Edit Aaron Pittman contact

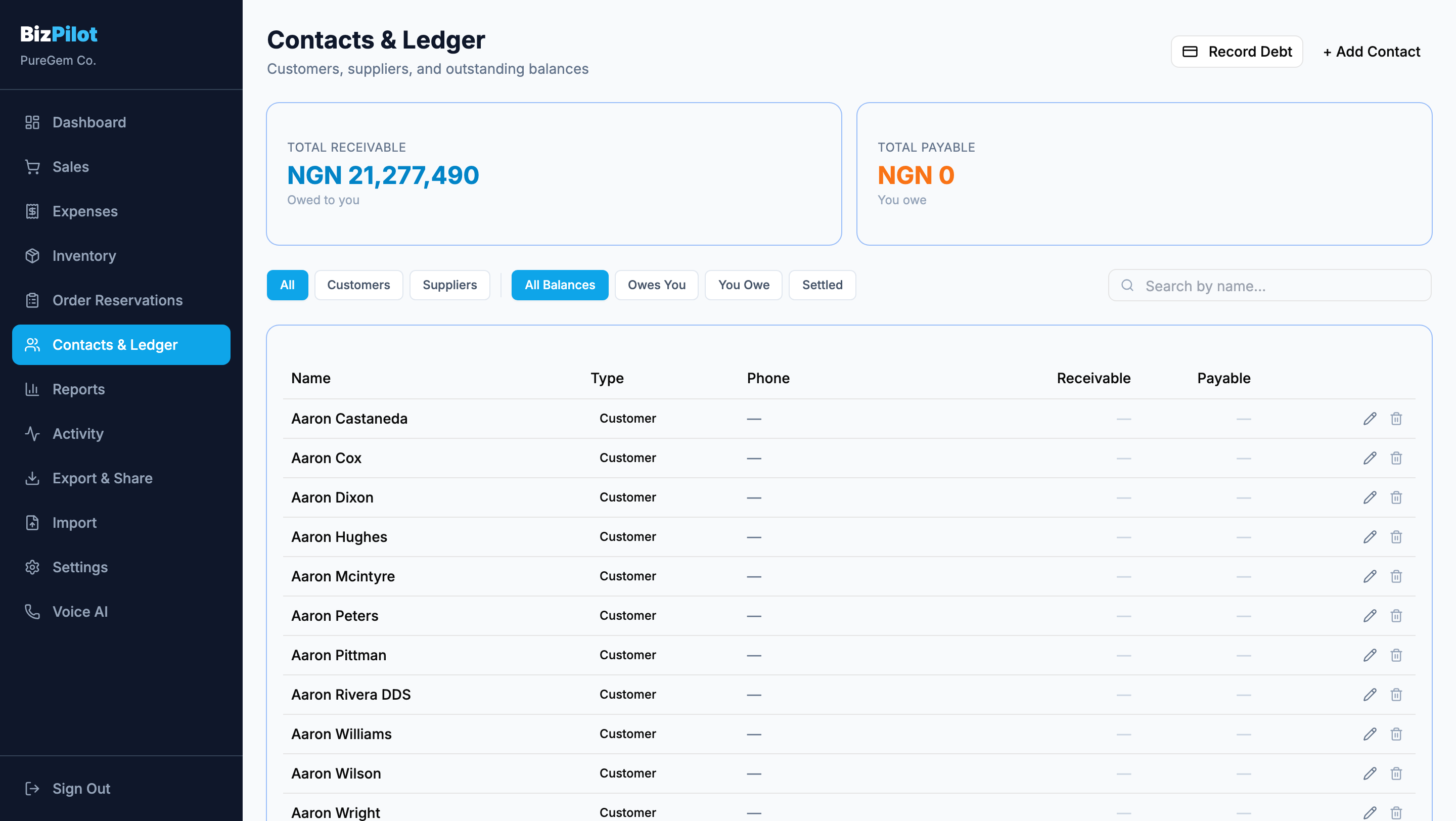(x=1370, y=656)
